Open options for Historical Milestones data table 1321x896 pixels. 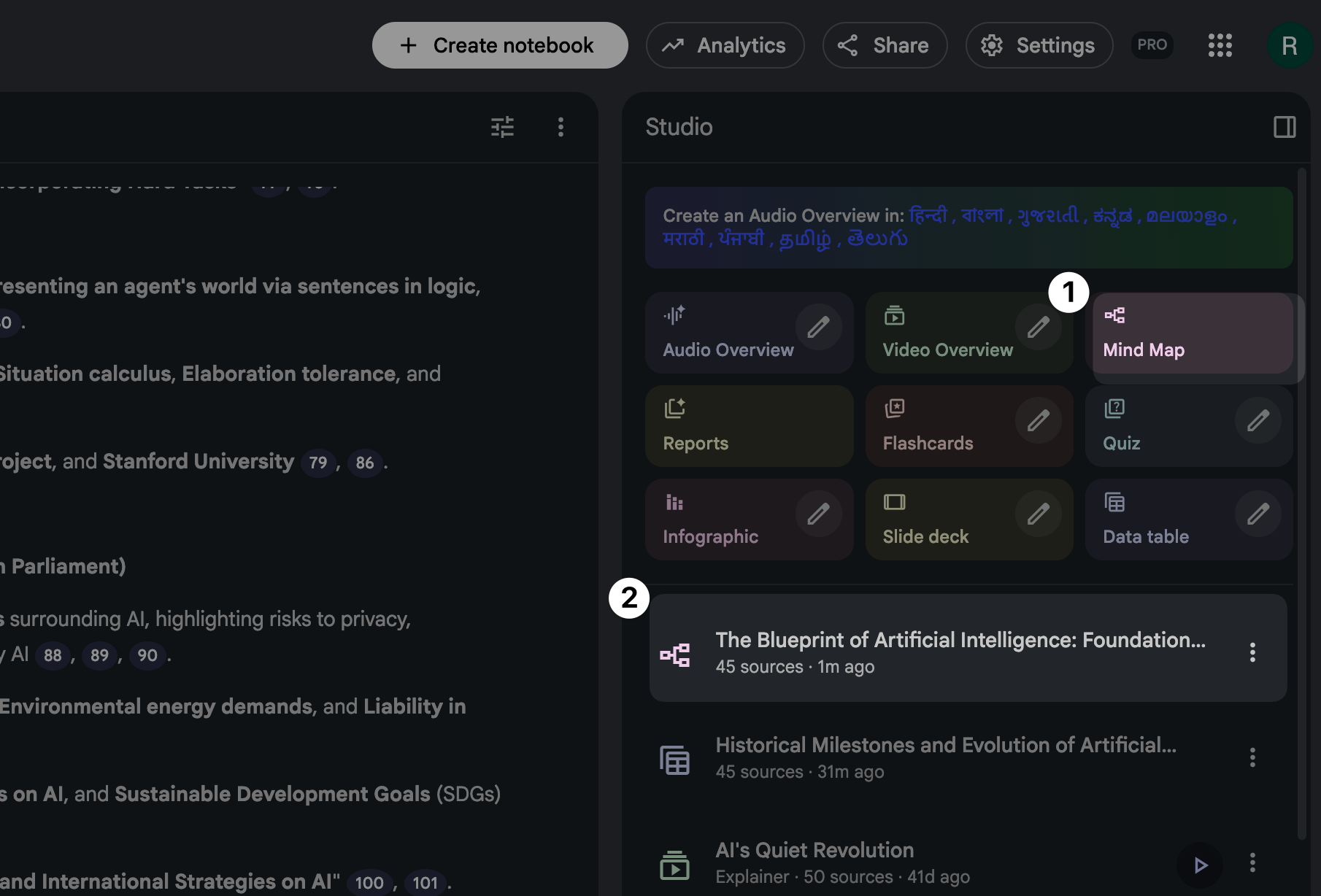[x=1252, y=757]
